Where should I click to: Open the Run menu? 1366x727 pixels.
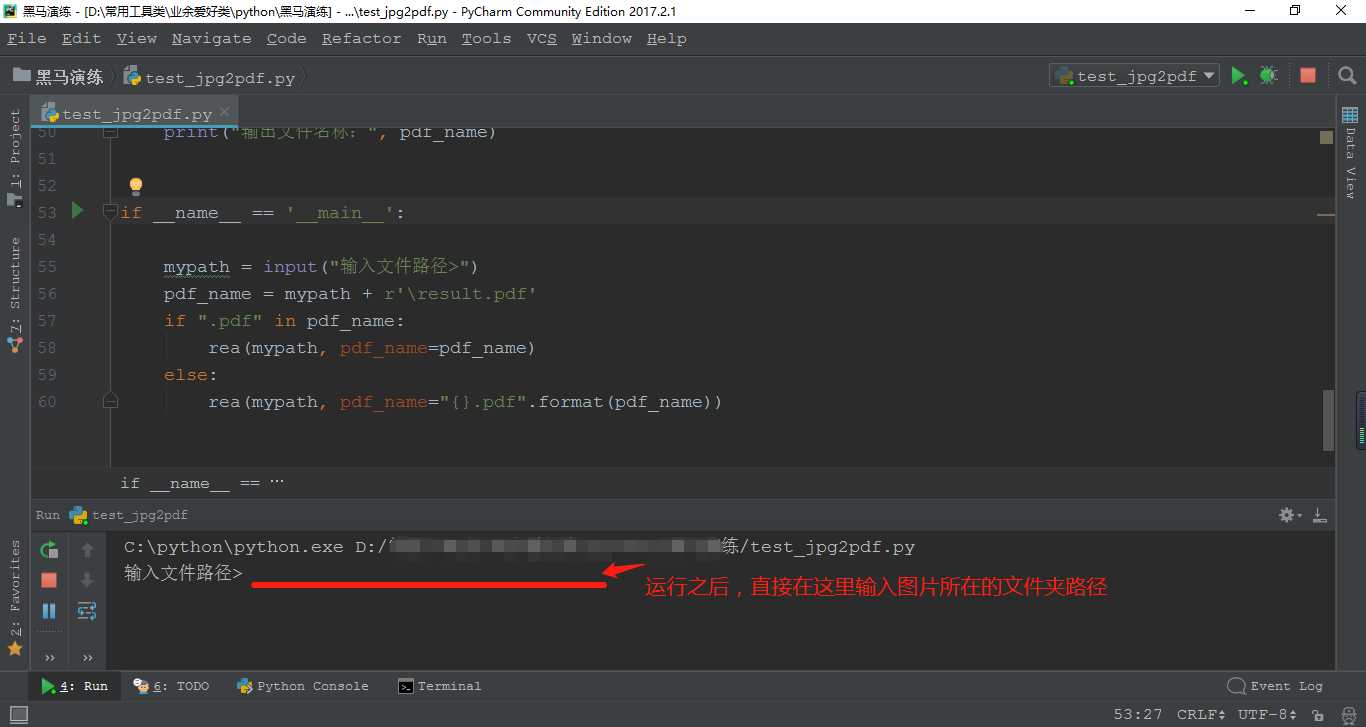[431, 38]
